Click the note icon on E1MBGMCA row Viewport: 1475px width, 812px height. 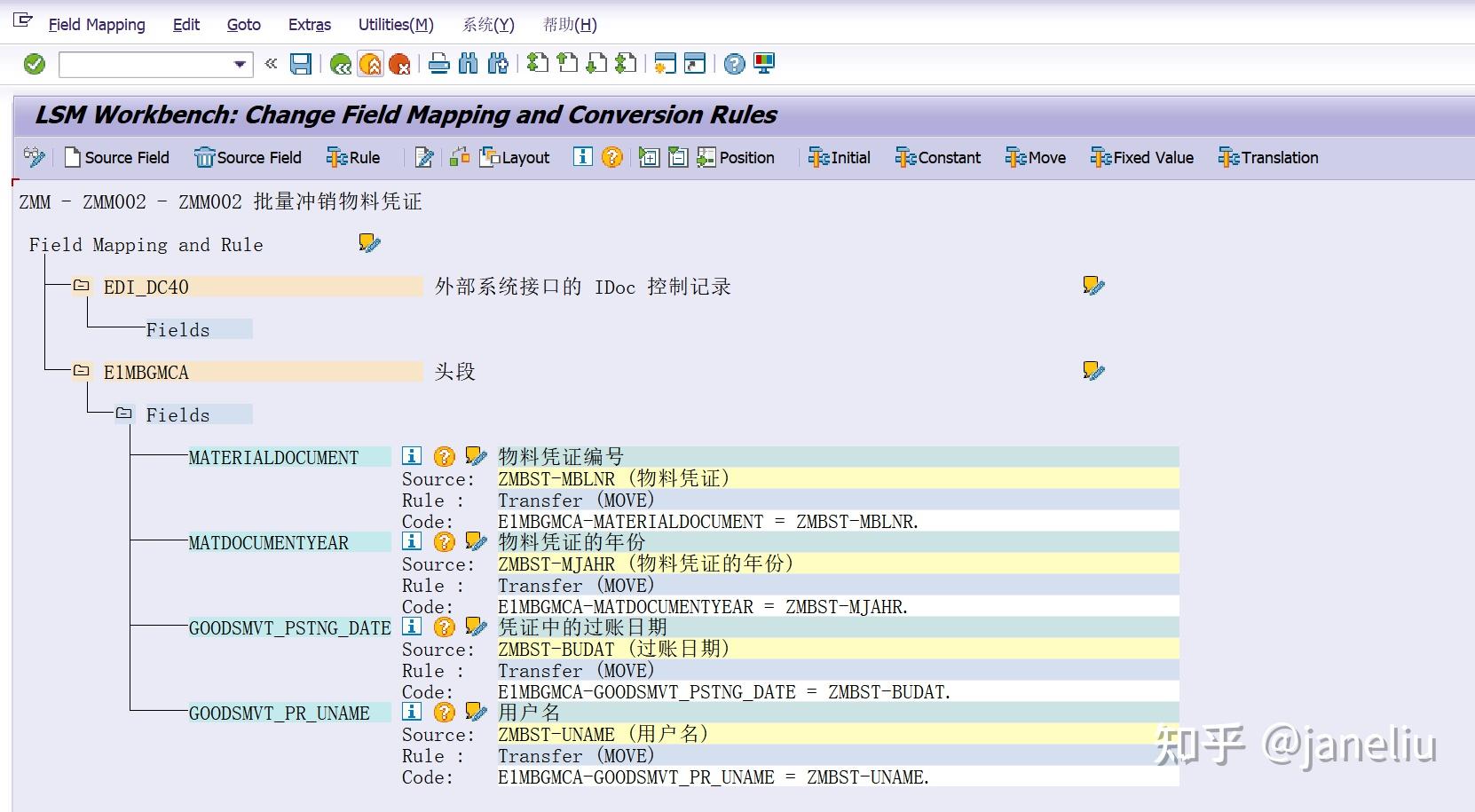pos(1093,371)
